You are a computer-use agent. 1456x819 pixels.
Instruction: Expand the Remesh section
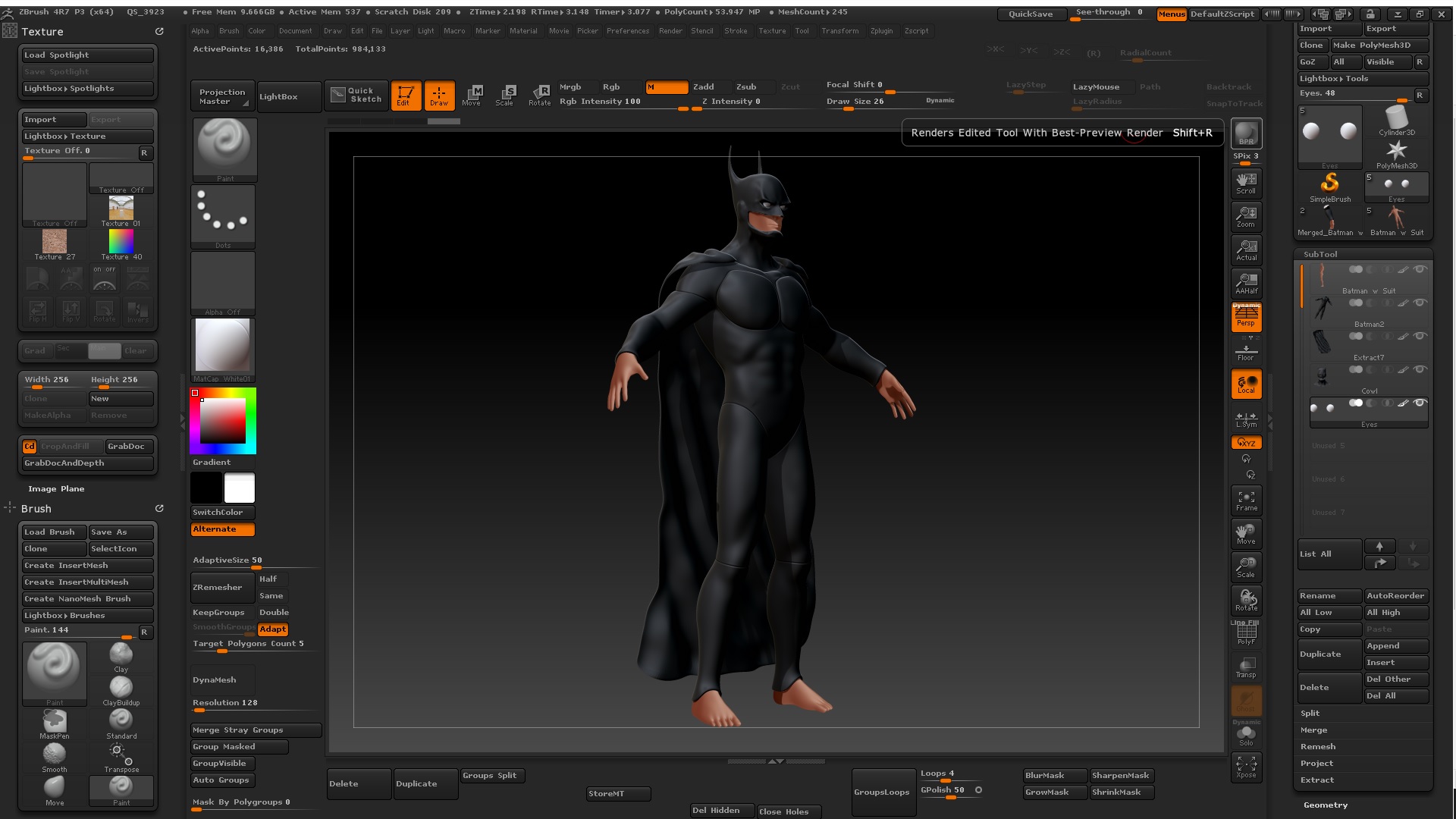[1317, 746]
